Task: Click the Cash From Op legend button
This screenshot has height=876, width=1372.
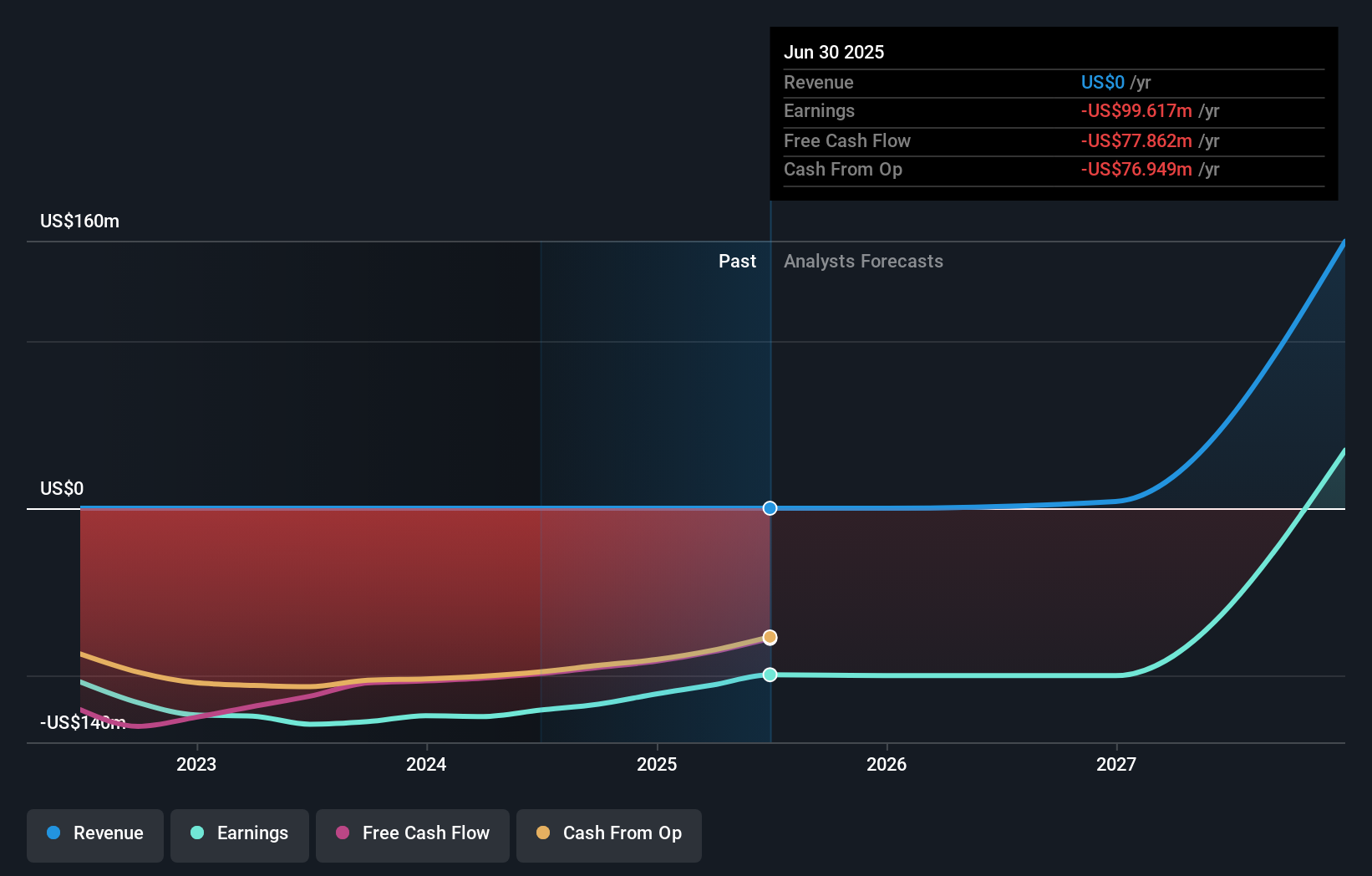Action: [x=609, y=834]
